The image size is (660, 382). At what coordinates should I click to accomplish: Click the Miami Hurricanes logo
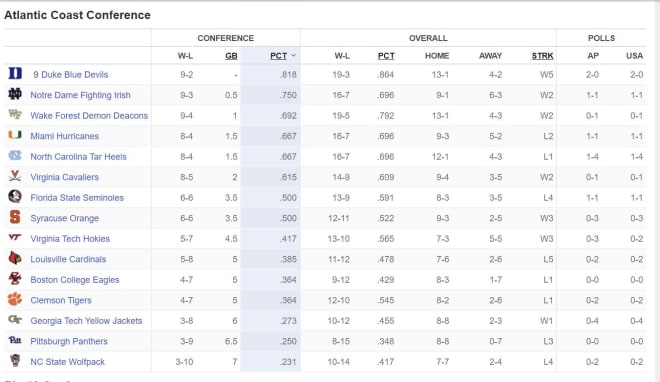15,135
